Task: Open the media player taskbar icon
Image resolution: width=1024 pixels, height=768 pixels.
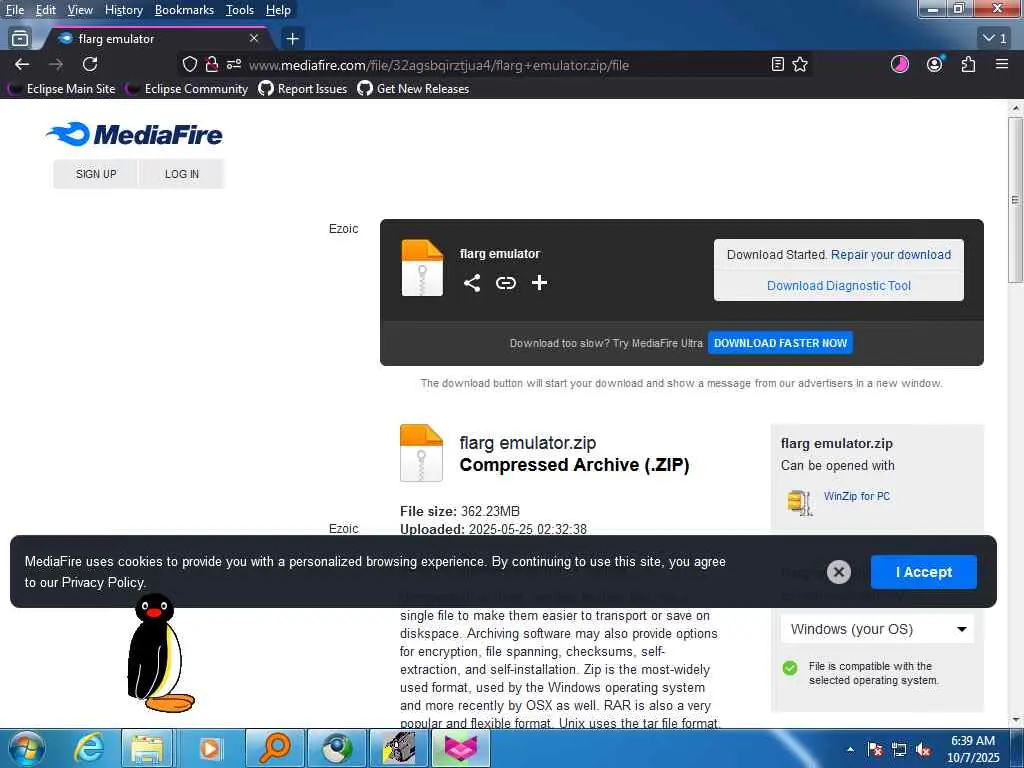Action: [210, 748]
